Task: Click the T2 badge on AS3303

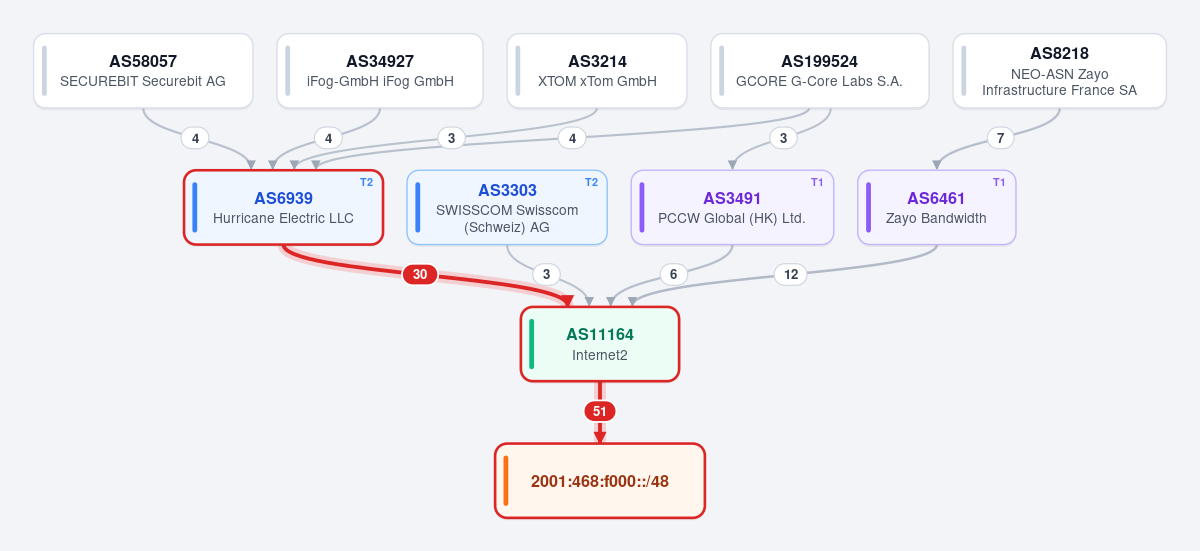Action: [x=591, y=182]
